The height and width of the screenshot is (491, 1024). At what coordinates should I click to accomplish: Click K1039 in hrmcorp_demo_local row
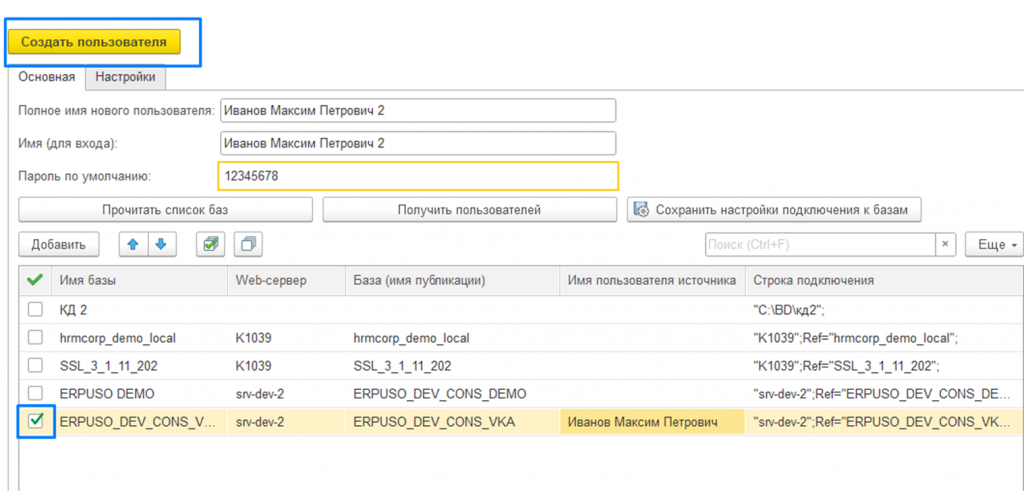(x=286, y=338)
